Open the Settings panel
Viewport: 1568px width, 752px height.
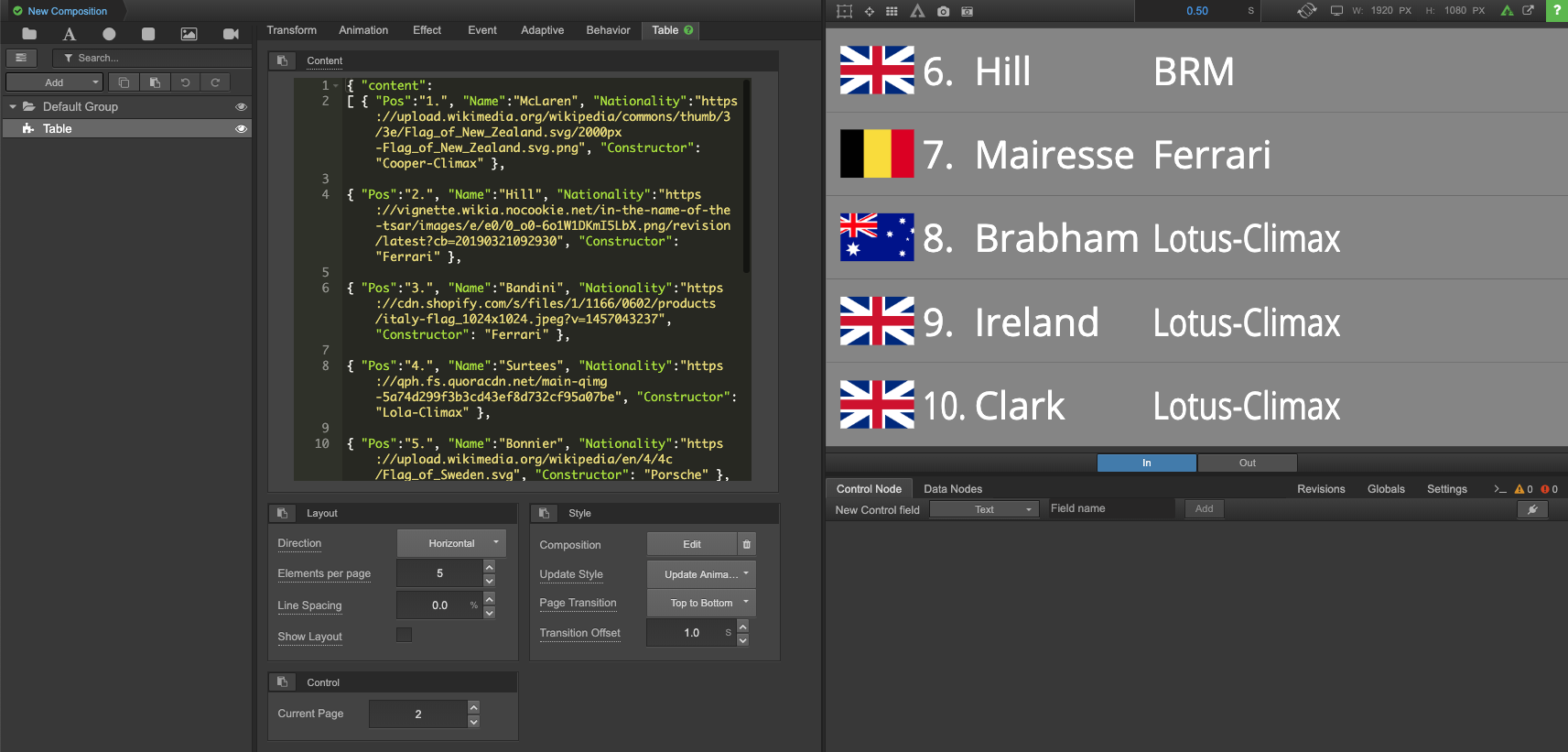point(1446,489)
